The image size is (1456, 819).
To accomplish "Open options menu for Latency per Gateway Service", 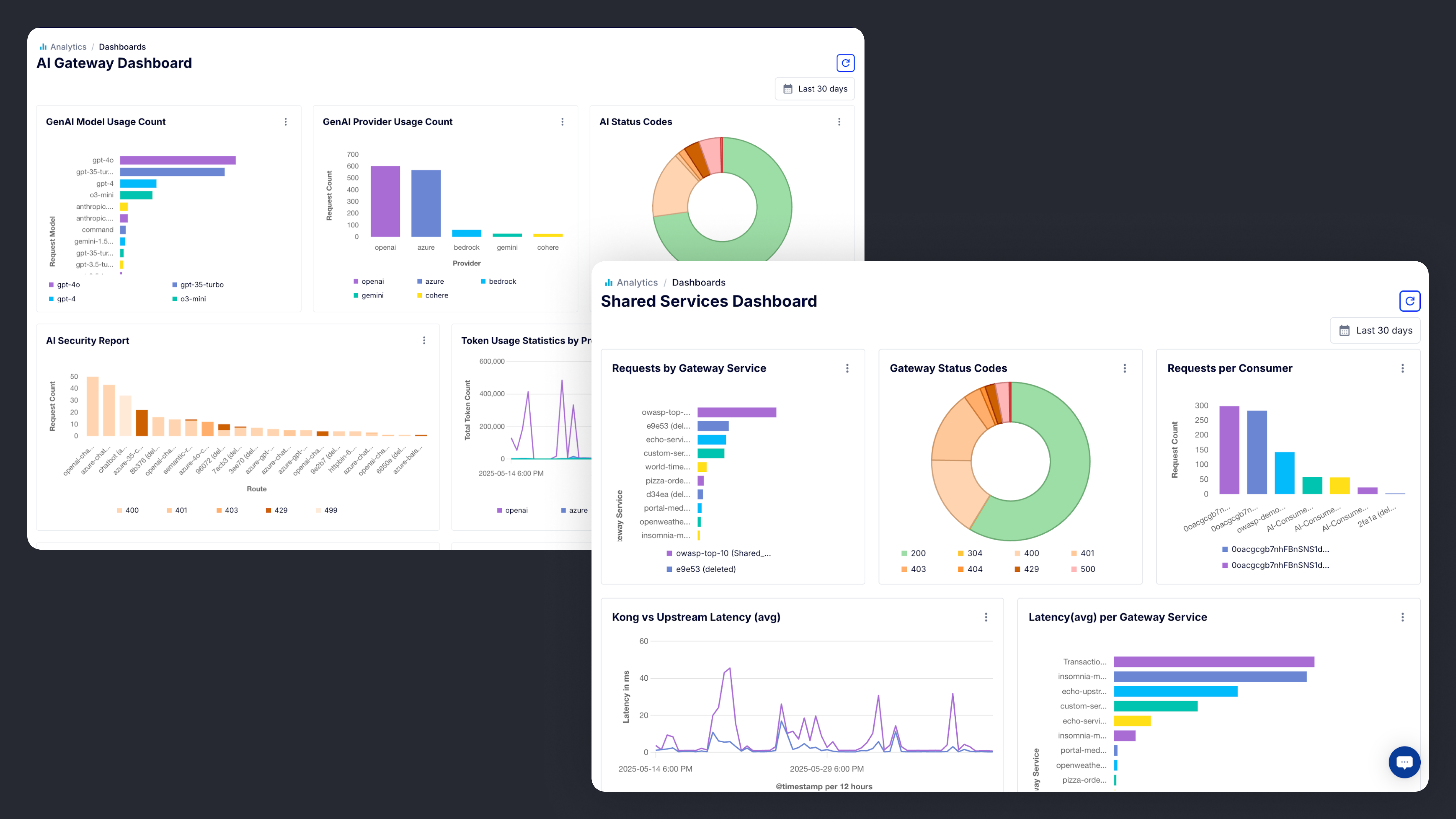I will coord(1403,617).
